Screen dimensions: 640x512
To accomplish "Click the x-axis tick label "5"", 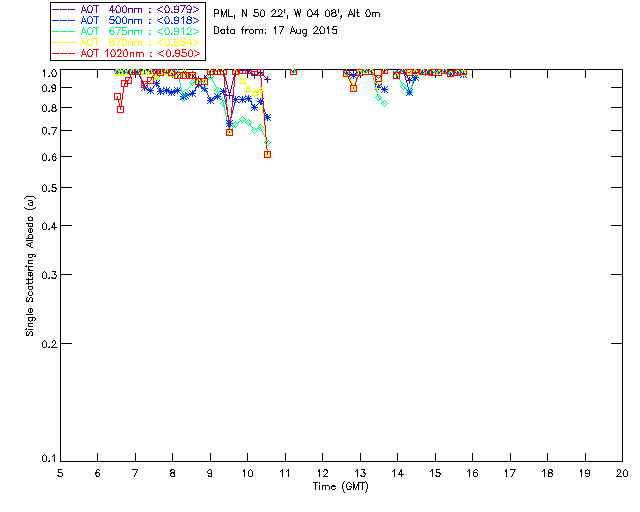I will [60, 473].
